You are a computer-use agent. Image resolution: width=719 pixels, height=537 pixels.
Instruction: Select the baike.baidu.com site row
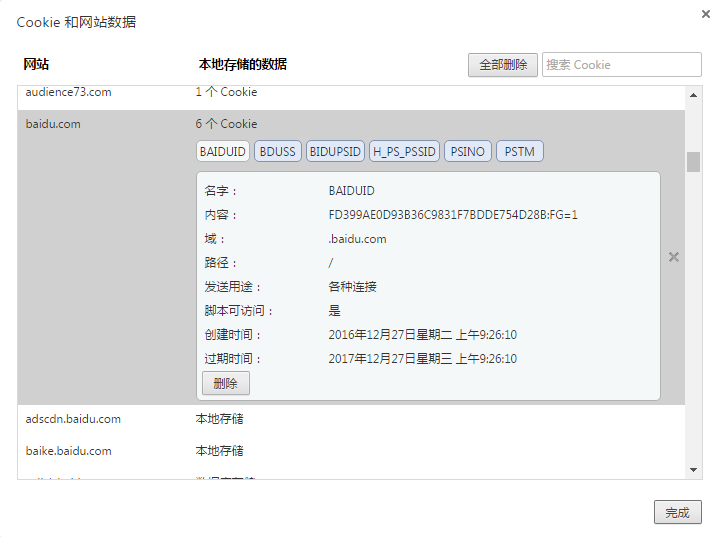351,451
